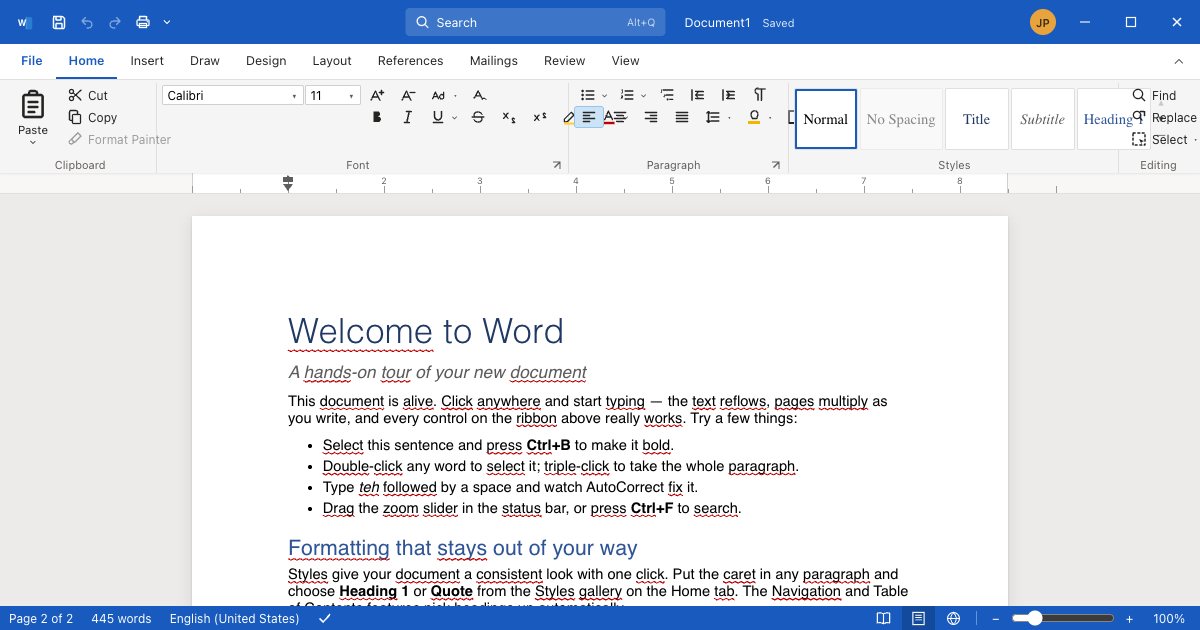Click the Multilevel List icon
Viewport: 1200px width, 630px height.
(x=667, y=95)
